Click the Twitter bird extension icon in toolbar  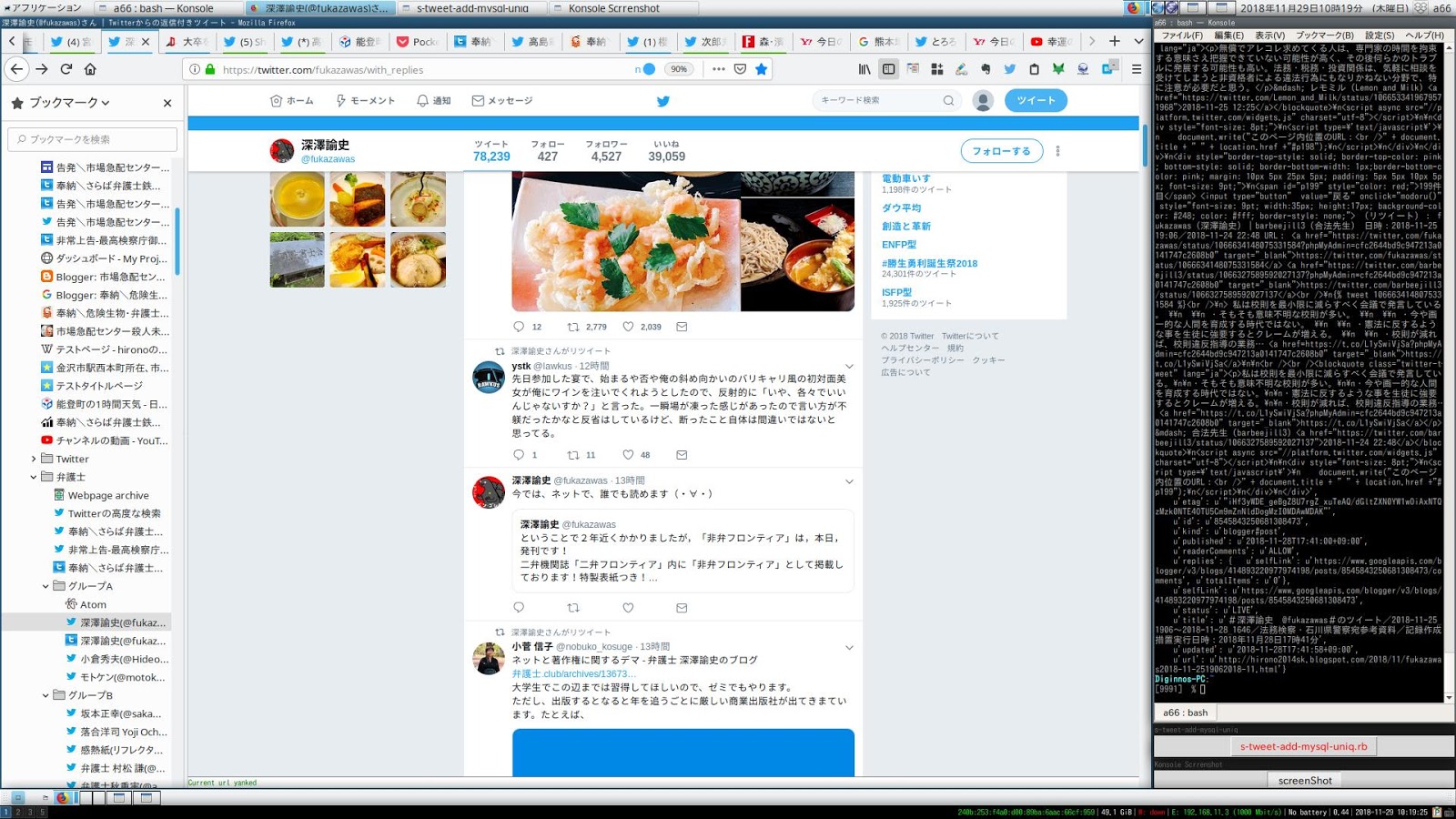point(1009,69)
